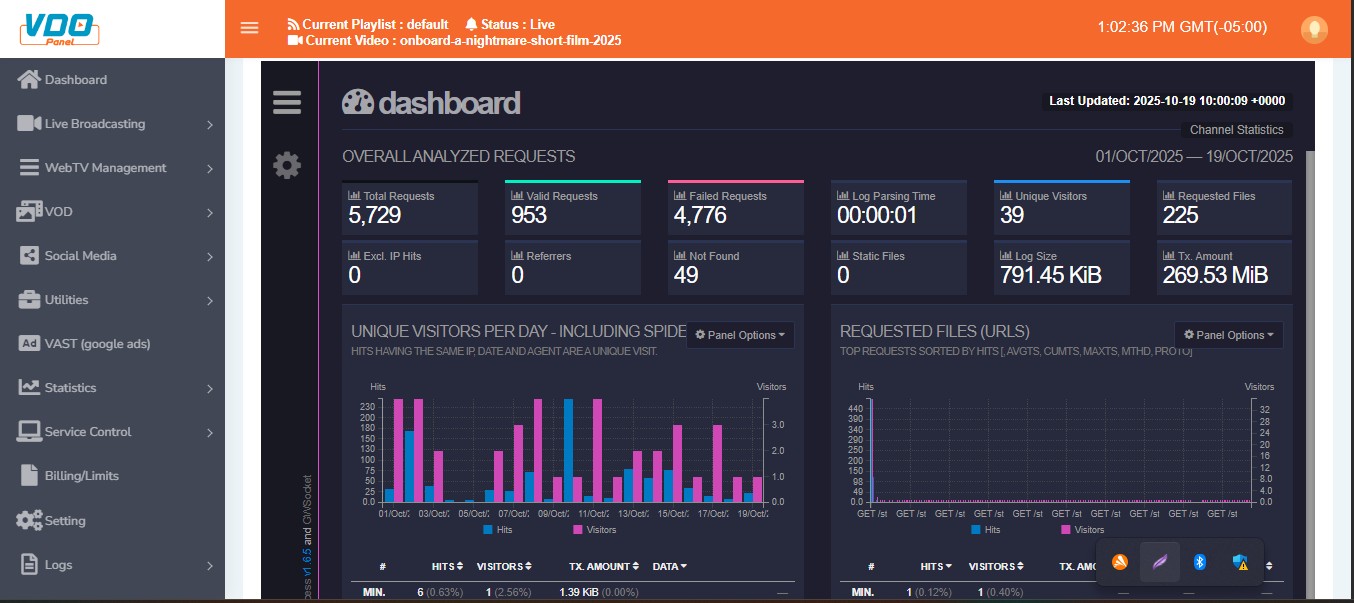Open Panel Options for Requested Files
Viewport: 1354px width, 603px height.
1228,335
